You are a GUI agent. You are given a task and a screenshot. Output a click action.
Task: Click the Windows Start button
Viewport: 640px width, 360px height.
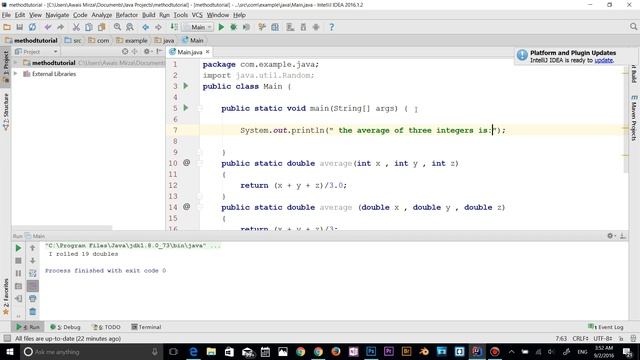tap(9, 351)
